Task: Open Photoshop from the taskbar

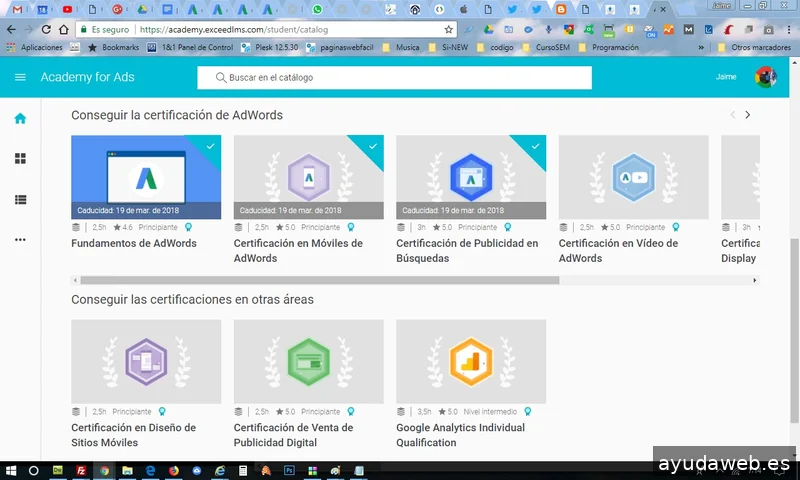Action: point(289,470)
